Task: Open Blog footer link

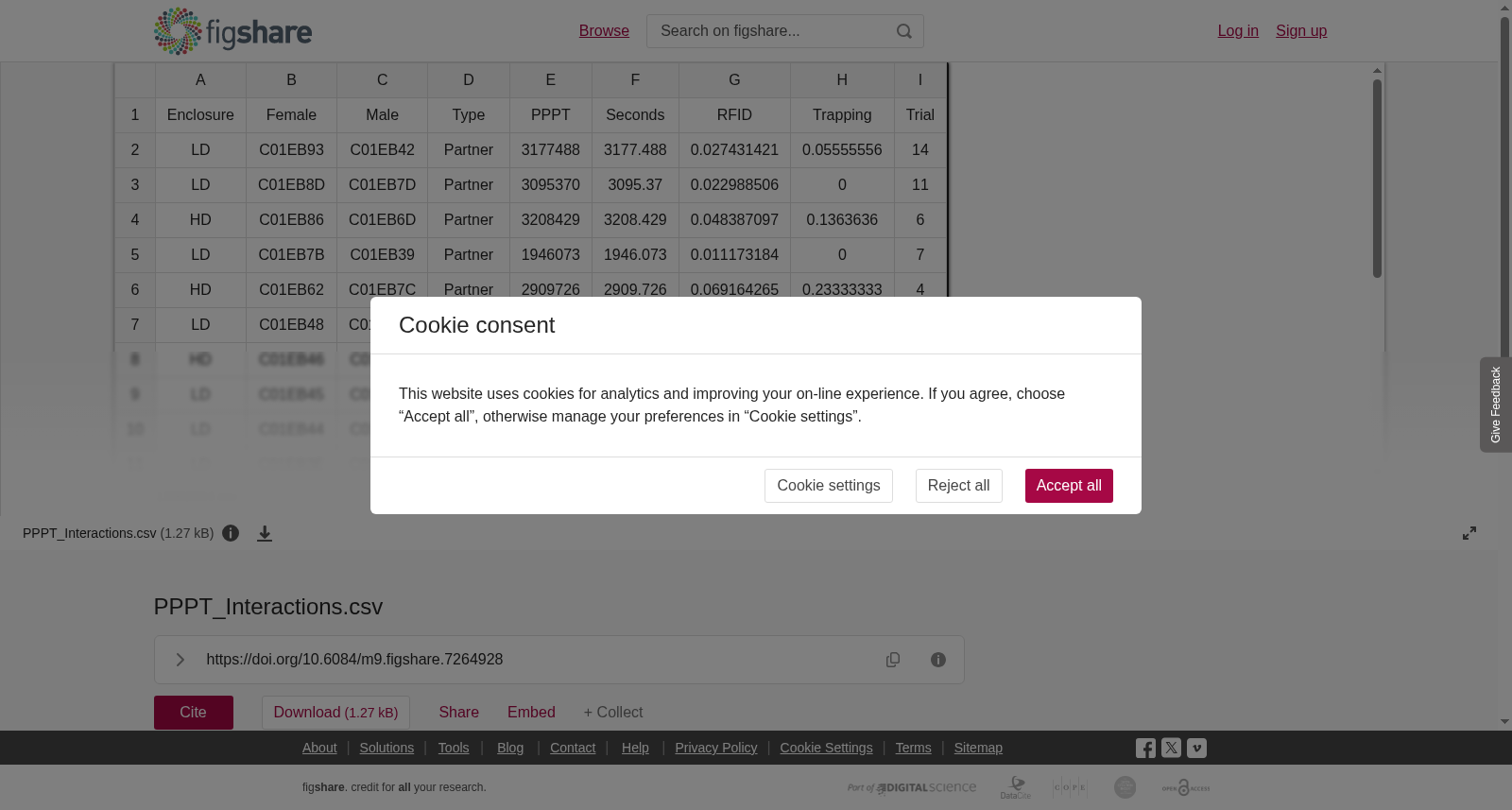Action: point(510,748)
